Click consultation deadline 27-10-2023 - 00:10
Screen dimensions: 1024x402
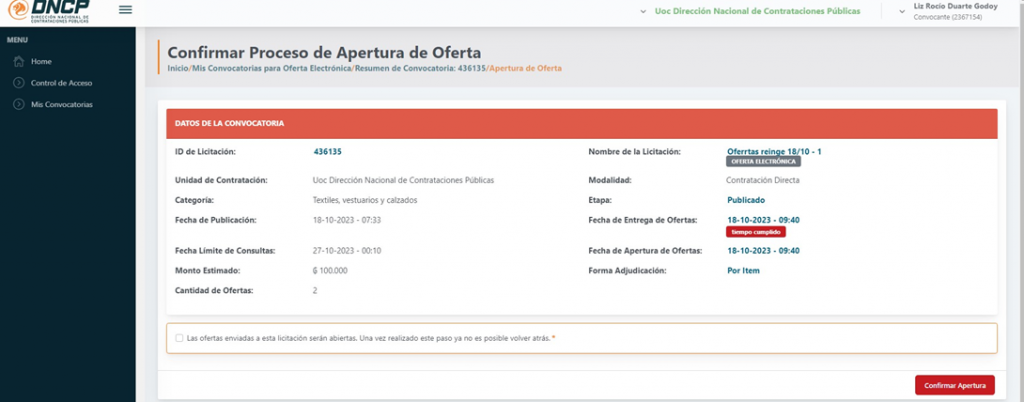point(347,251)
